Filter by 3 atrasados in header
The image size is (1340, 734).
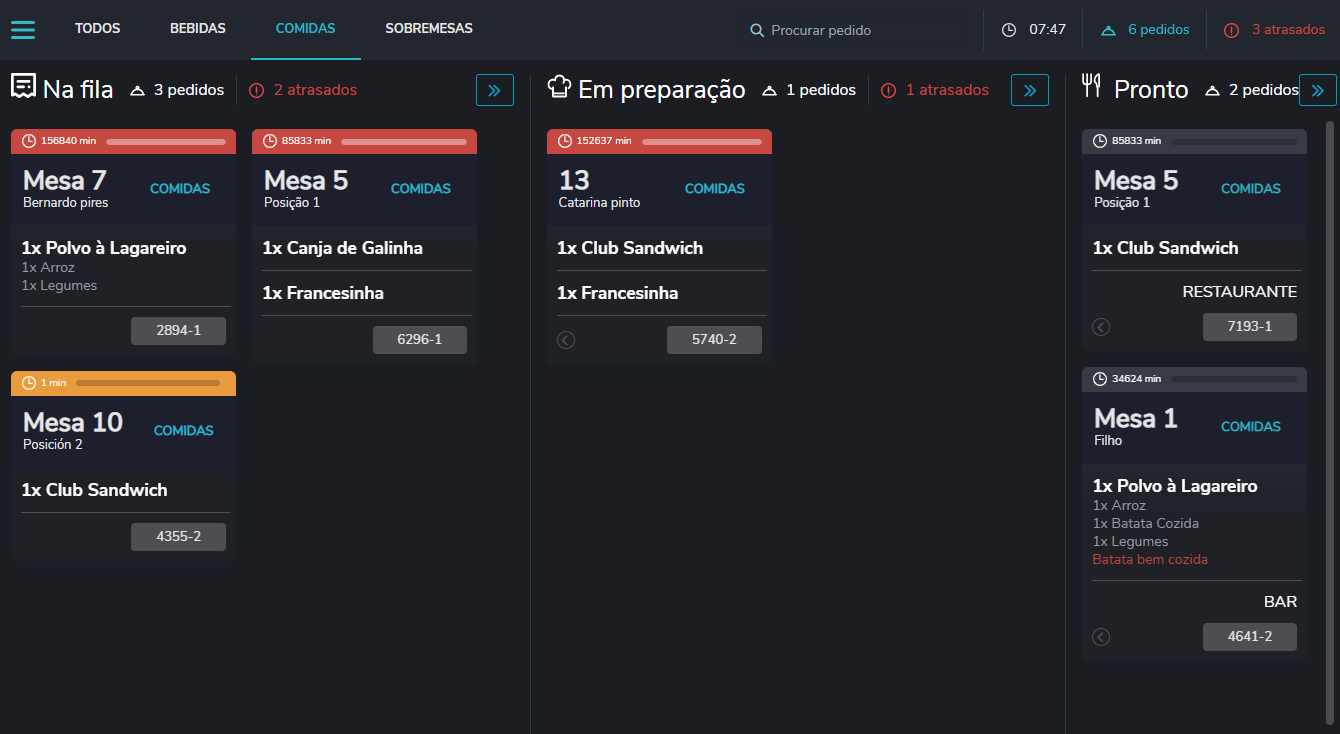1275,30
